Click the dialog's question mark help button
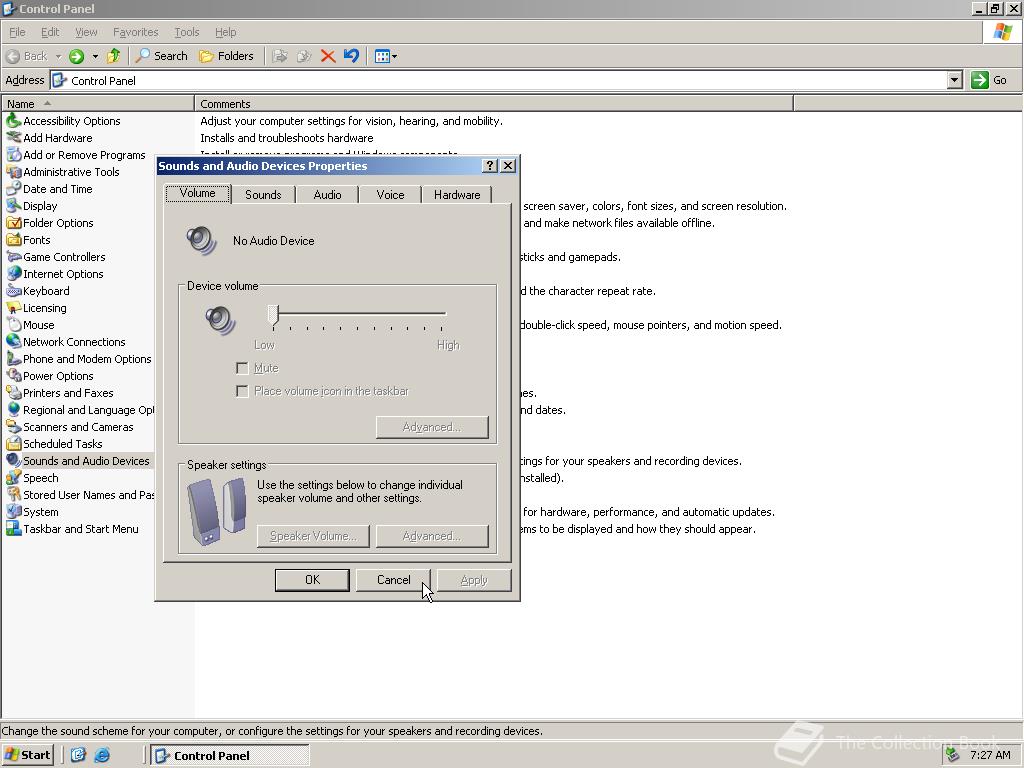The width and height of the screenshot is (1024, 768). 489,166
